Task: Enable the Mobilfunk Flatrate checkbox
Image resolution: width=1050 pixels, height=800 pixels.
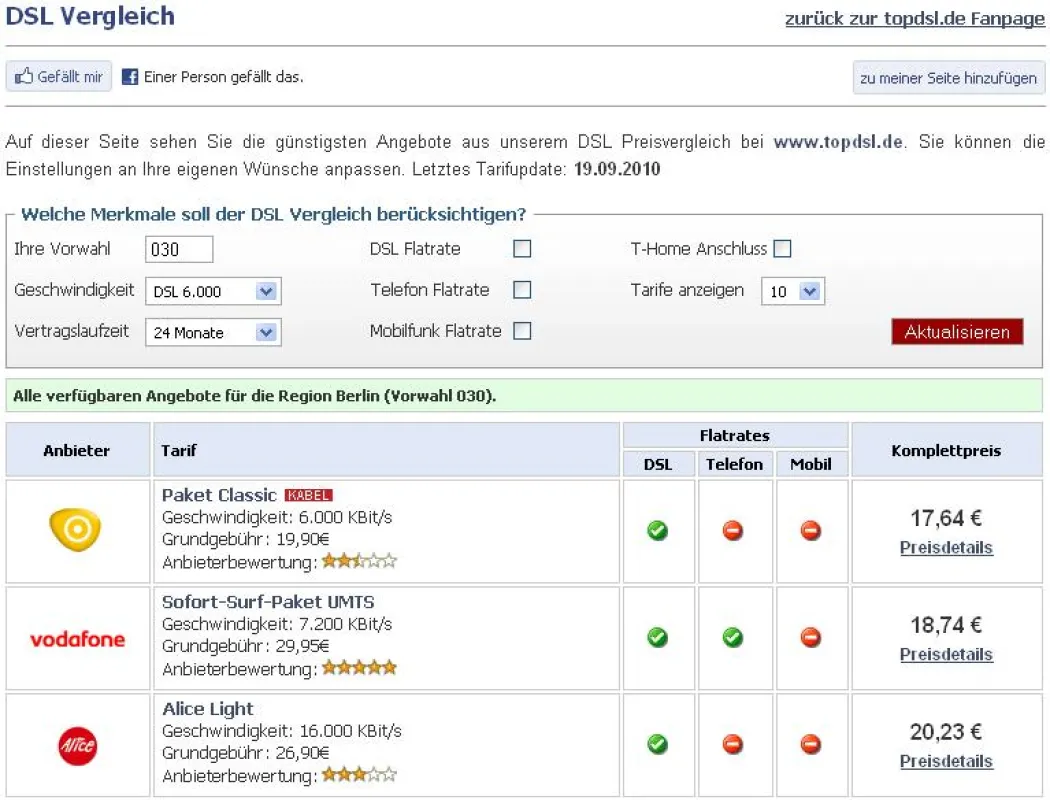Action: pyautogui.click(x=522, y=331)
